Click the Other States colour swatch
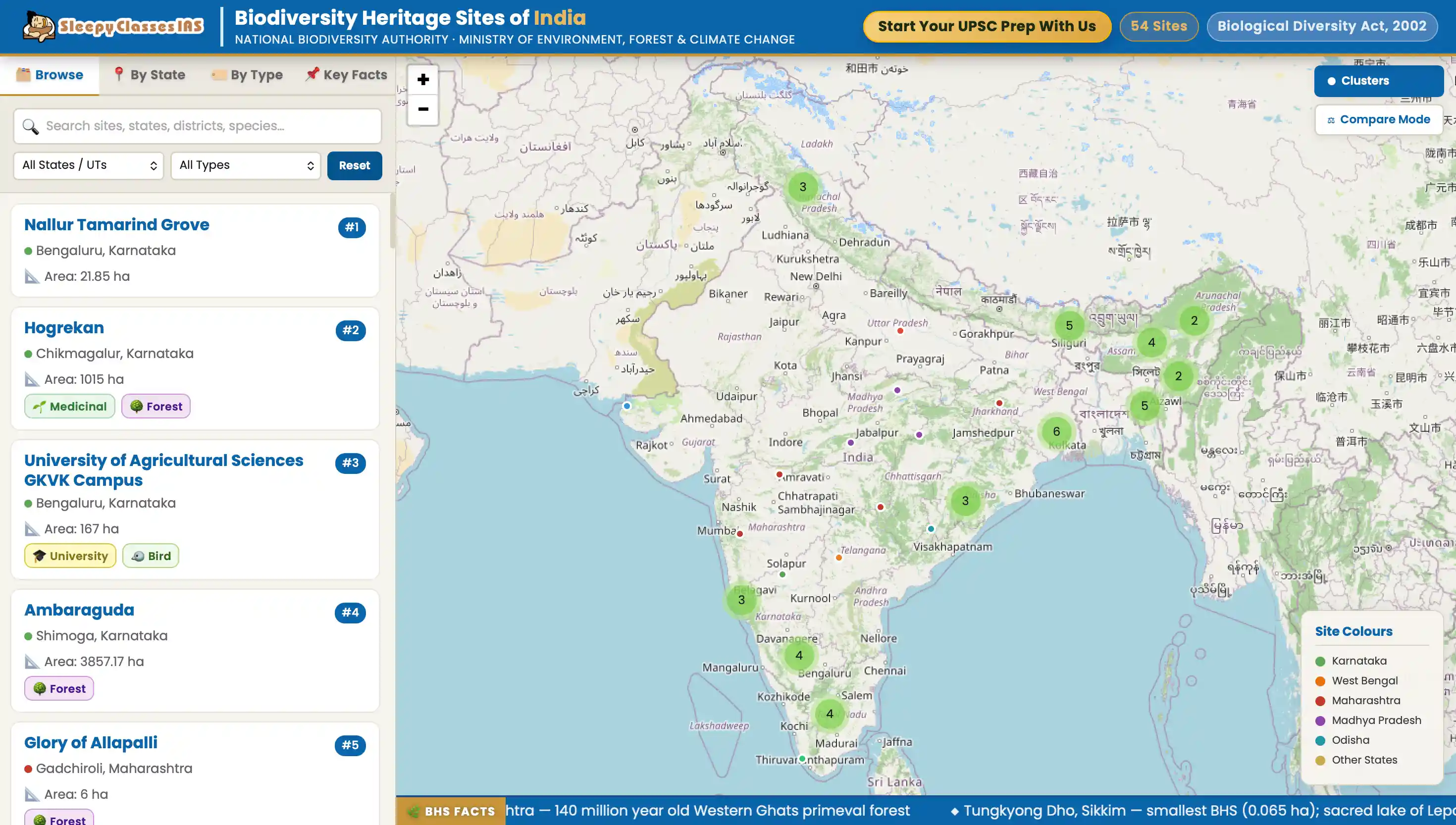This screenshot has height=825, width=1456. coord(1319,761)
